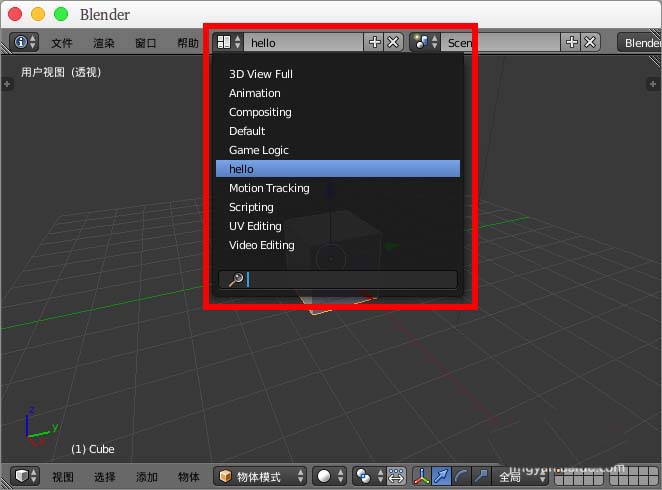Screen dimensions: 662x490
Task: Click the Scene name field
Action: coord(501,42)
